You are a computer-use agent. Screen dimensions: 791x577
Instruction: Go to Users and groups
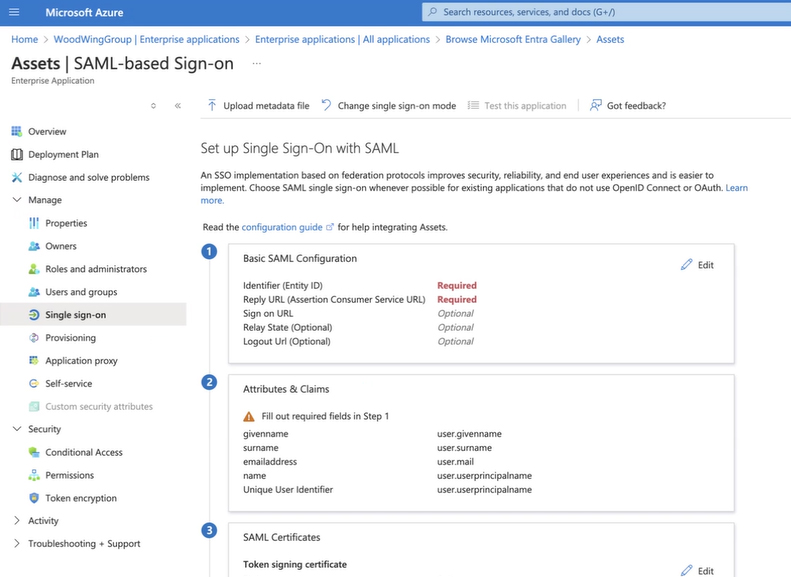[81, 292]
